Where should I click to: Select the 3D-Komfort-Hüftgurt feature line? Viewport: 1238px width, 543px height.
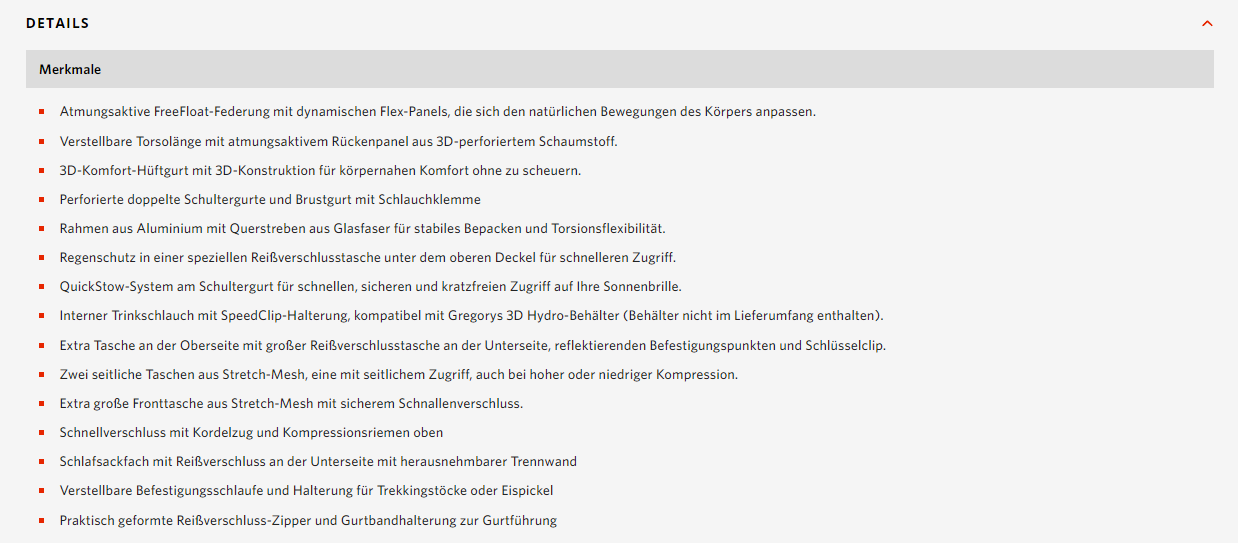320,170
